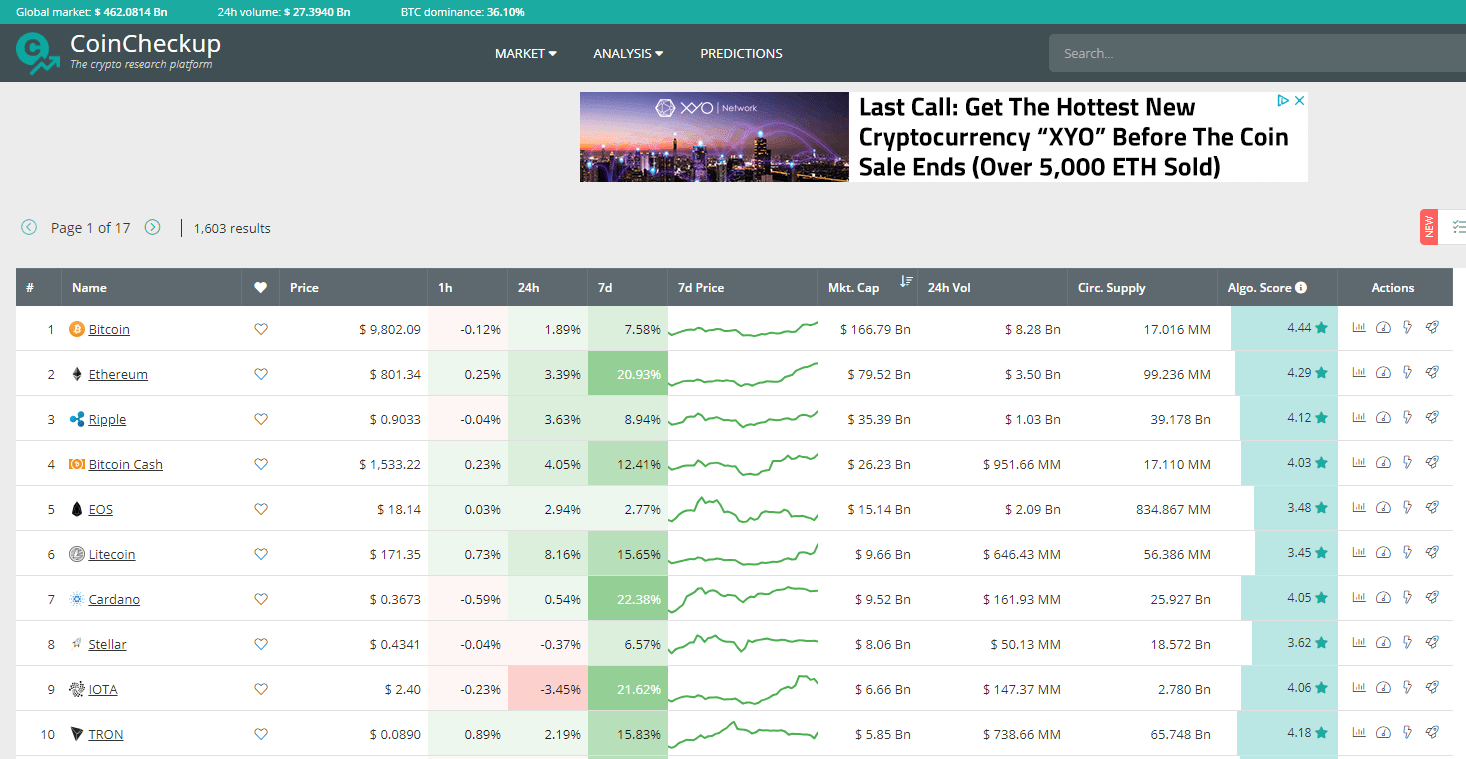Expand the MARKET dropdown menu
Viewport: 1466px width, 759px height.
(526, 54)
